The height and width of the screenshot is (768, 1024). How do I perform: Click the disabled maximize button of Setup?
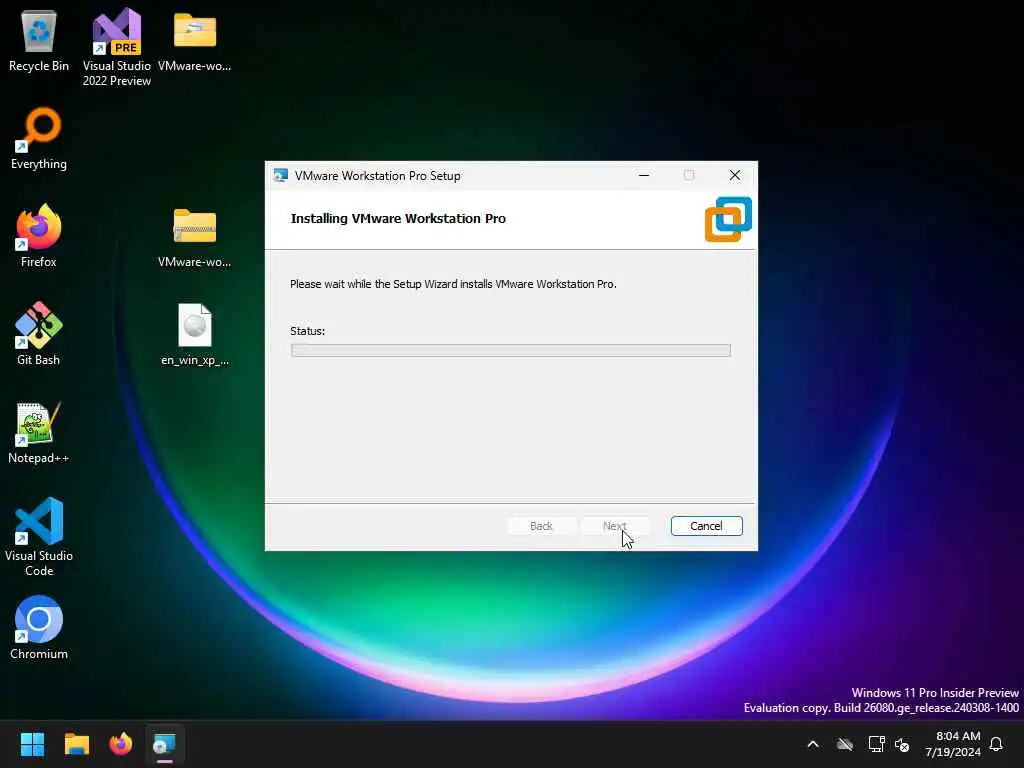pyautogui.click(x=689, y=176)
